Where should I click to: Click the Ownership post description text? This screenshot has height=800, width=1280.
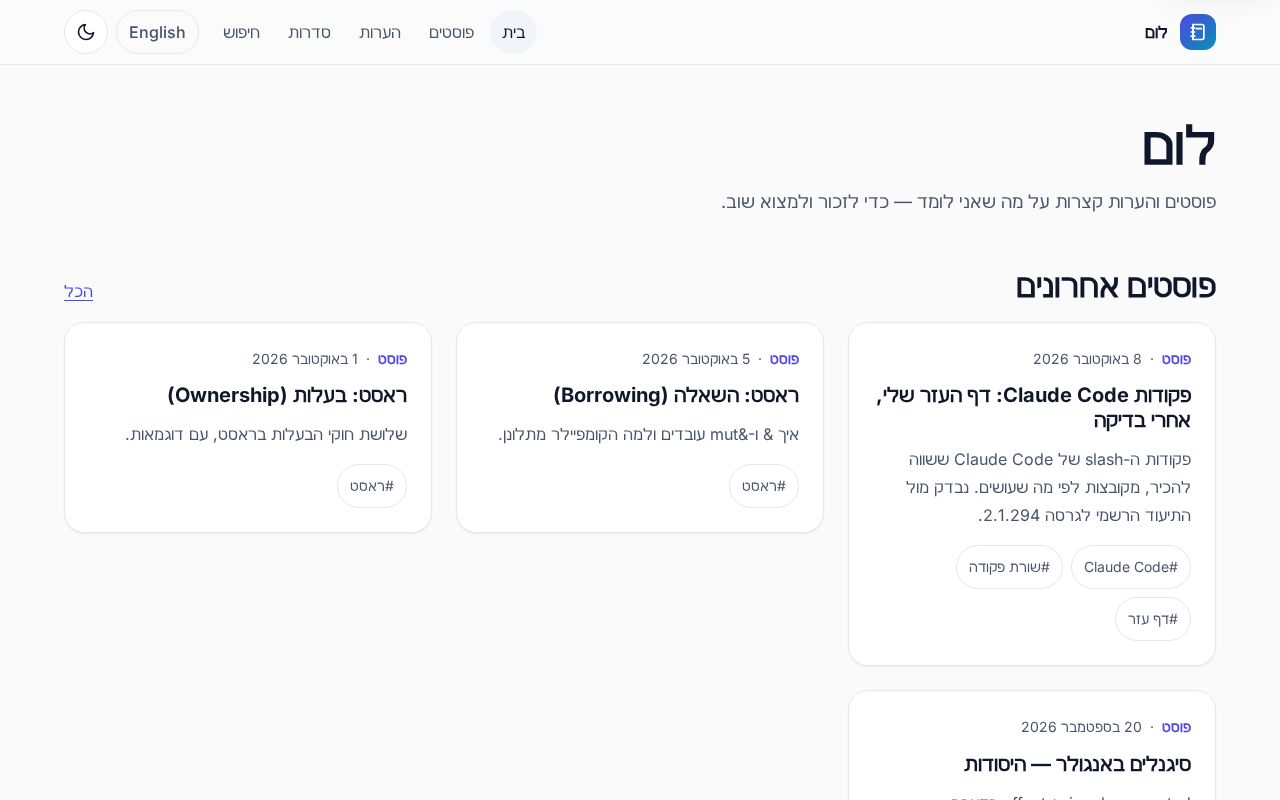click(x=266, y=434)
